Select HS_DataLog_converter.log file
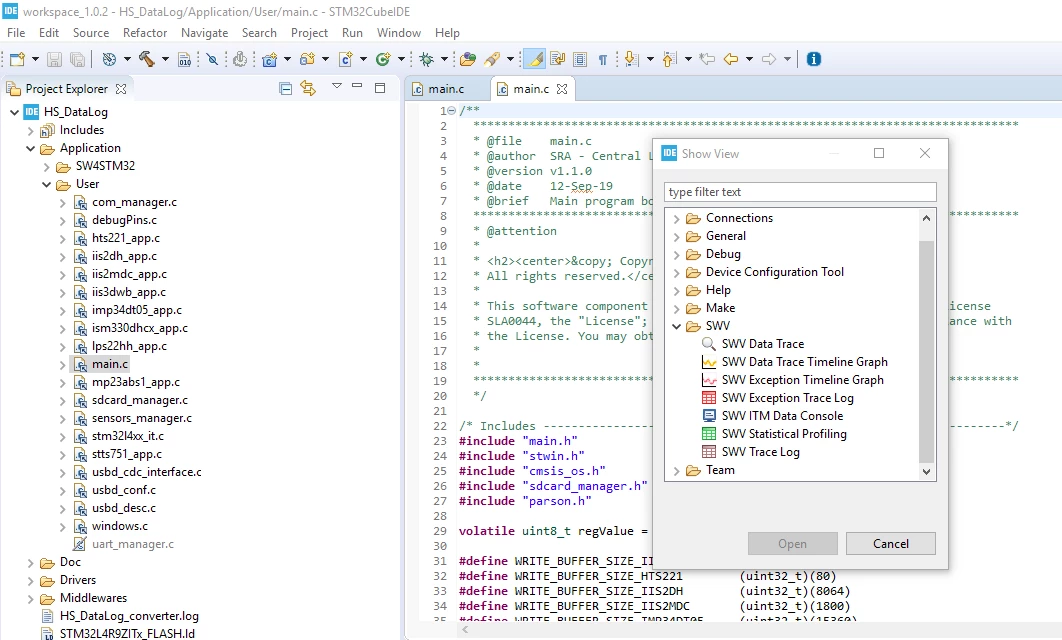 pyautogui.click(x=129, y=616)
